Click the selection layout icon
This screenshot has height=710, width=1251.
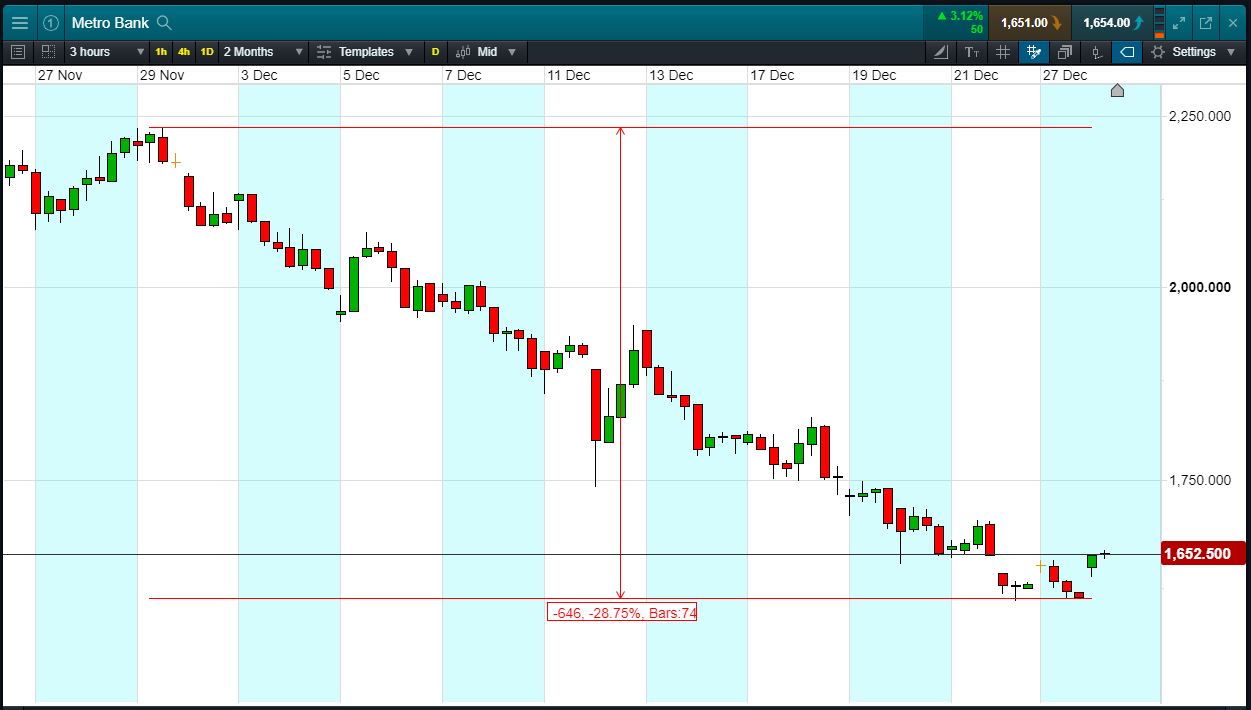pyautogui.click(x=48, y=52)
